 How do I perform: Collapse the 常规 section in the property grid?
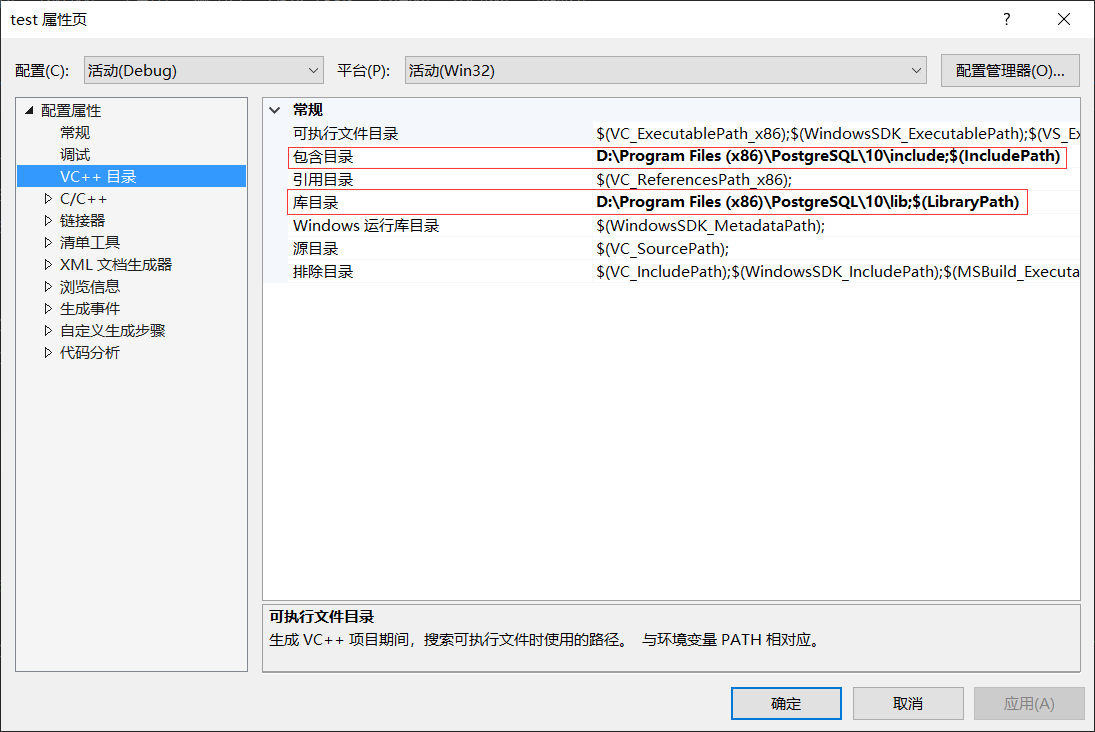click(274, 110)
